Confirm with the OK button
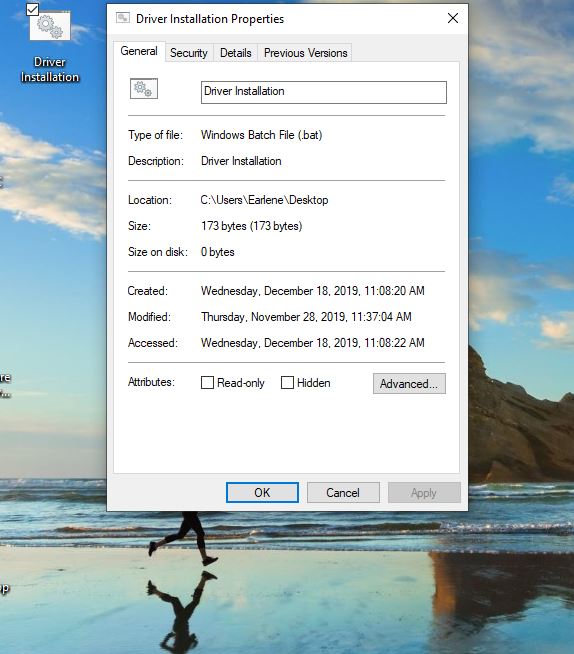 tap(262, 493)
